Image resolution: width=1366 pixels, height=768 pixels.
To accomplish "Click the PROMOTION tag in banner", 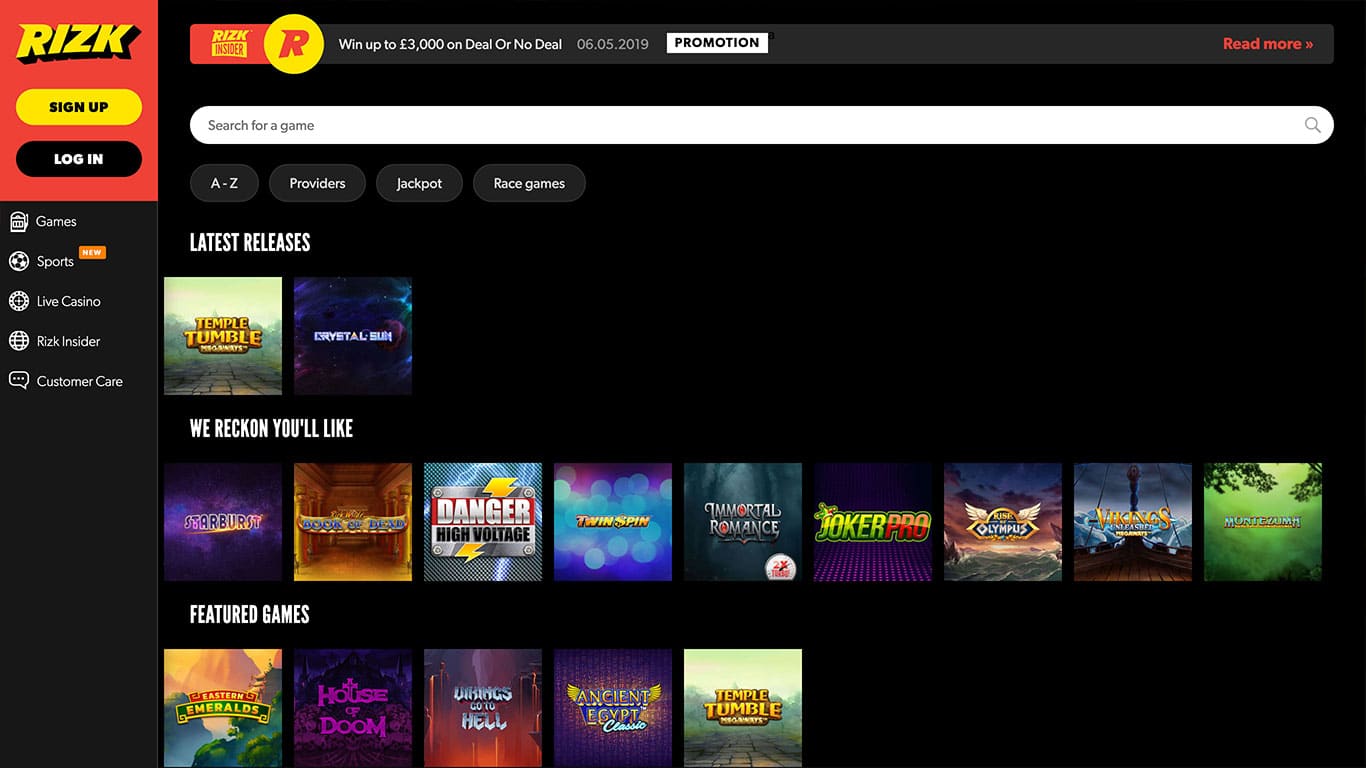I will 717,43.
